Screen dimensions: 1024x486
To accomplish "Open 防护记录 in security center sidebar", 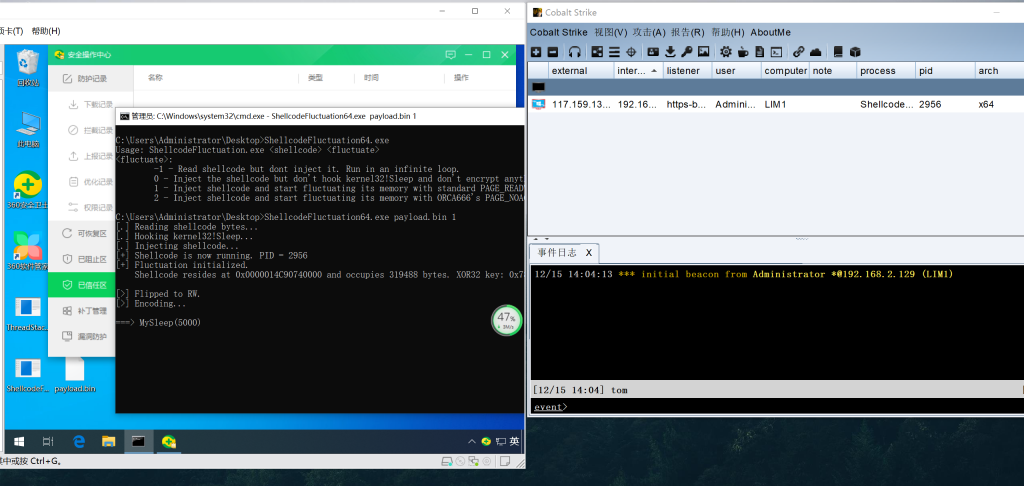I will (x=91, y=78).
